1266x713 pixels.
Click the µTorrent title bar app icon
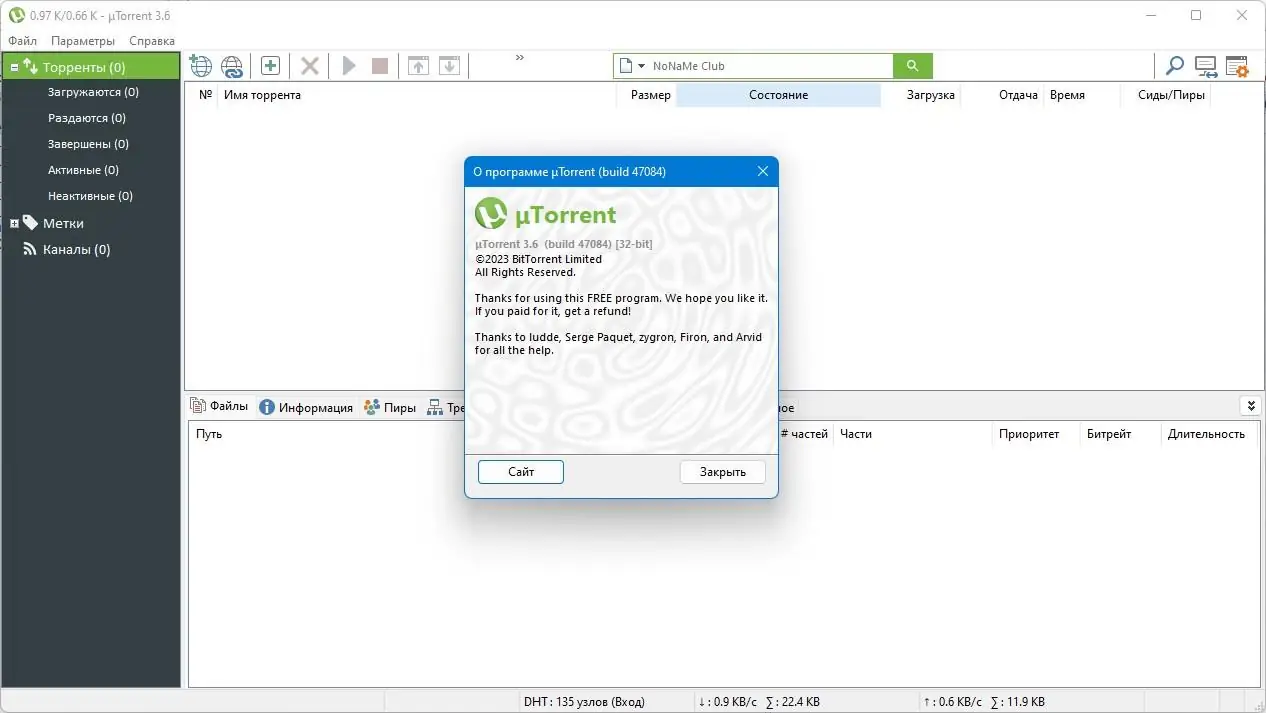[x=16, y=15]
